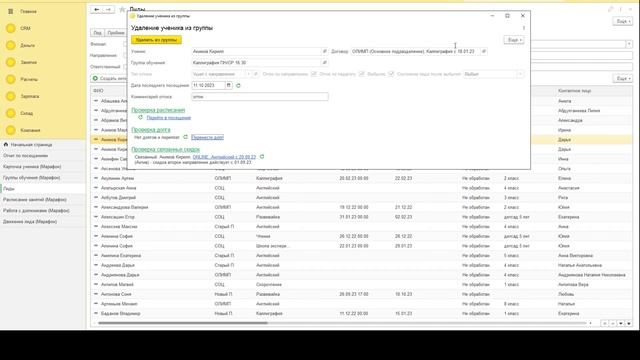The image size is (640, 360).
Task: Open the Главное section menu icon
Action: (11, 11)
